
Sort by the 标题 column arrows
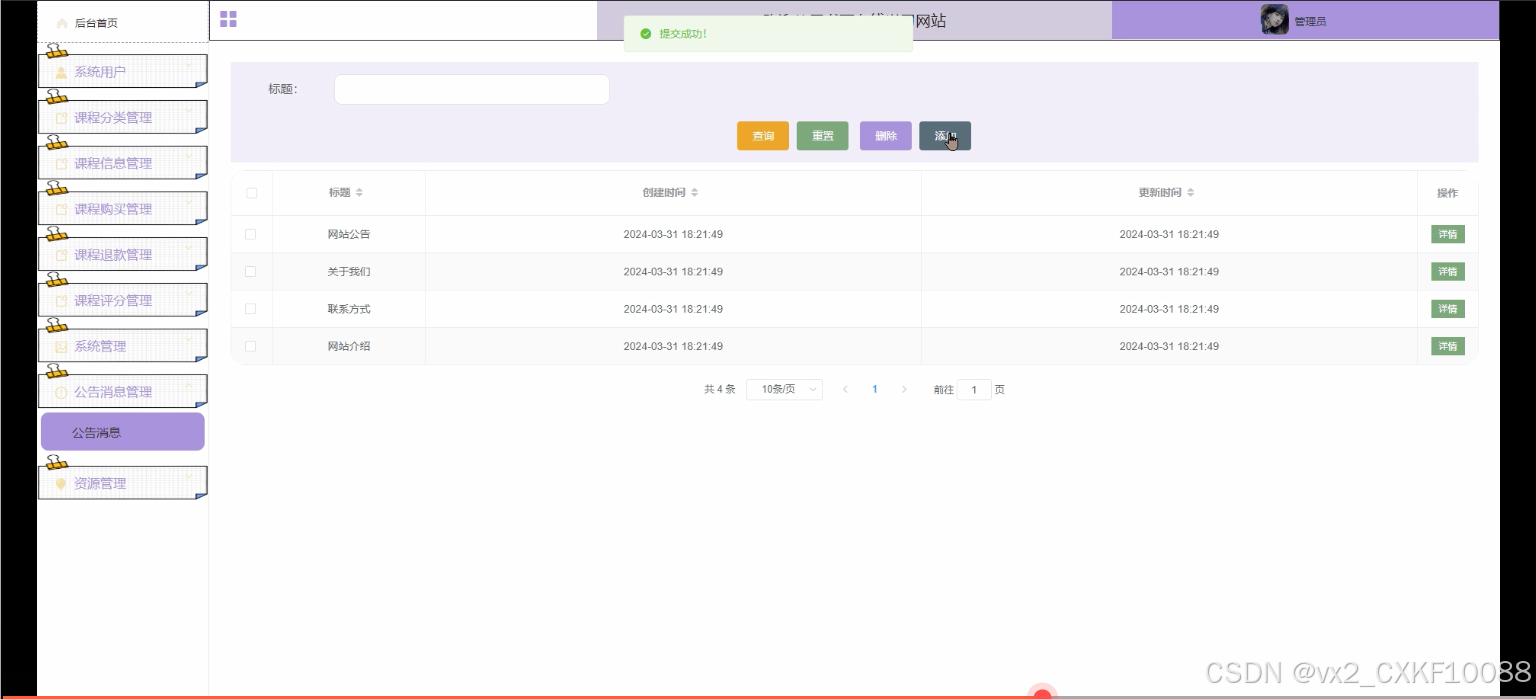tap(359, 193)
